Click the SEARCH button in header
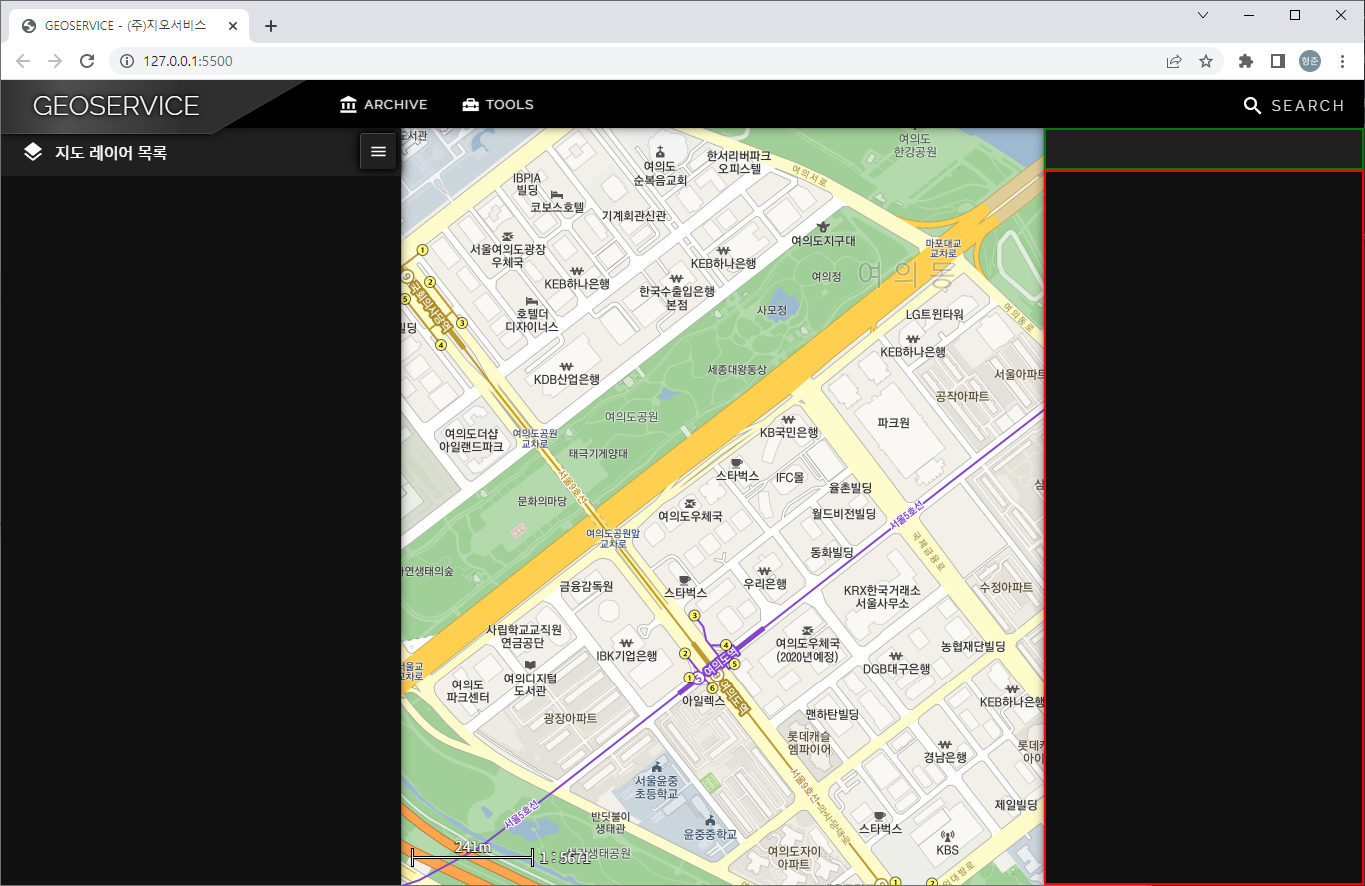Screen dimensions: 1365x886 (x=1293, y=105)
